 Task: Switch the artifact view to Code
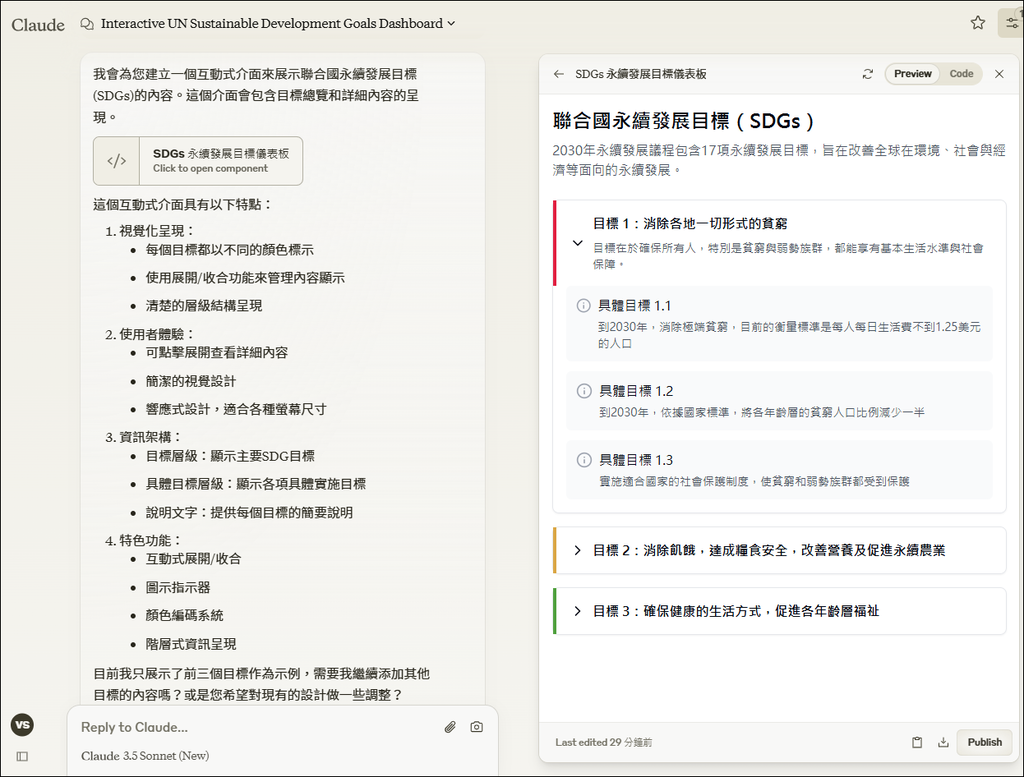964,74
